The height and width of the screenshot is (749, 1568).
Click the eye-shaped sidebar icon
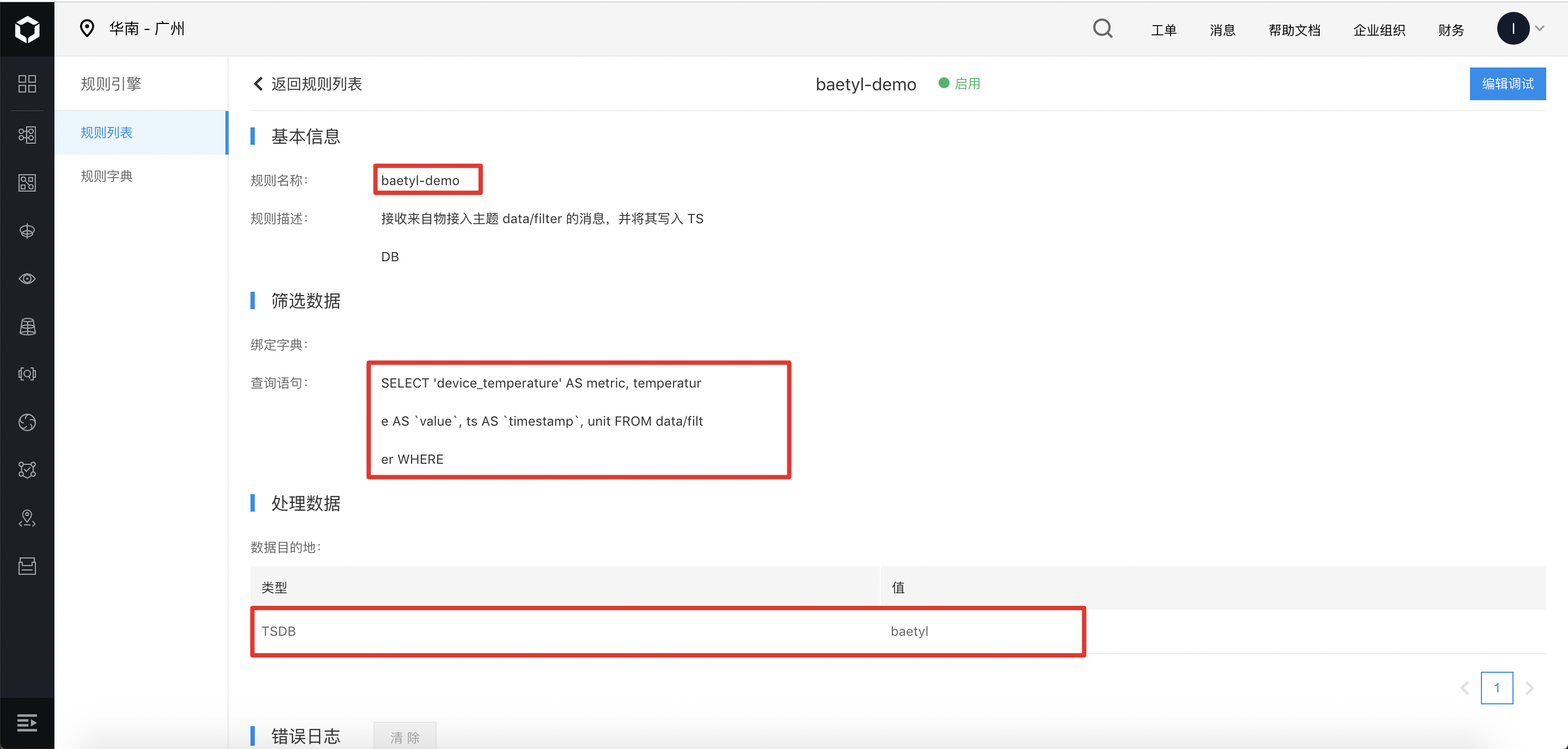27,279
